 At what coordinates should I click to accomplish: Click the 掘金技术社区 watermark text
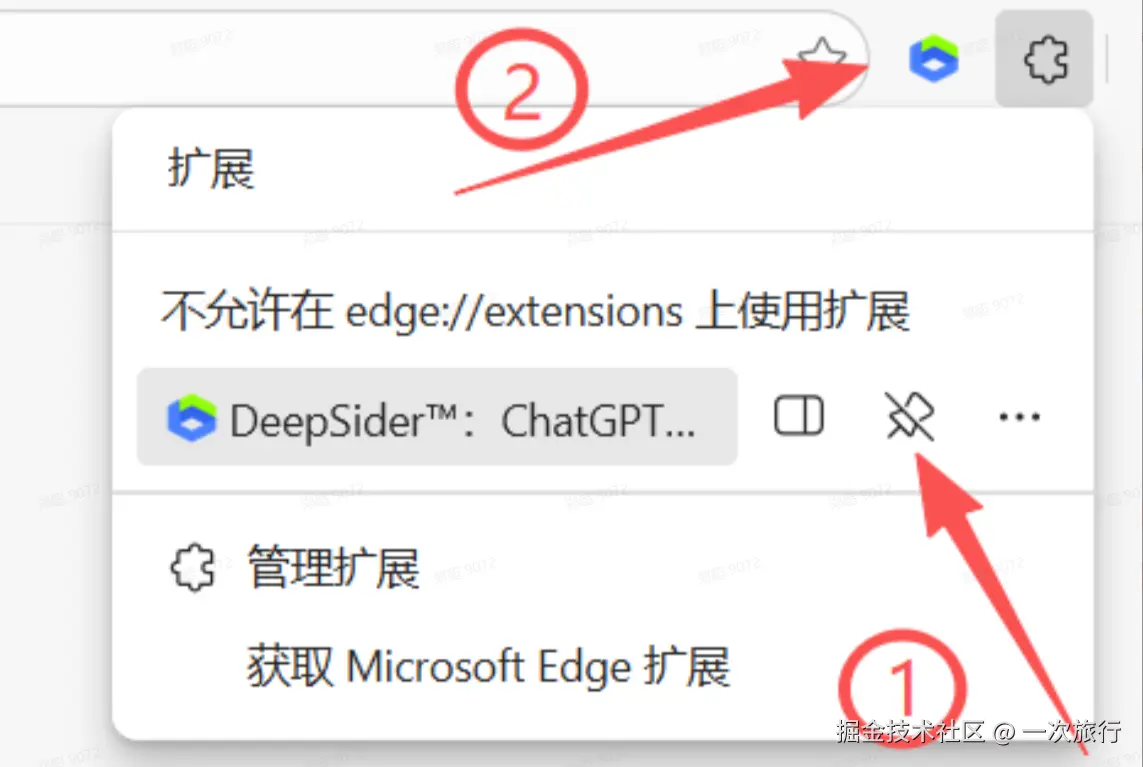[910, 731]
